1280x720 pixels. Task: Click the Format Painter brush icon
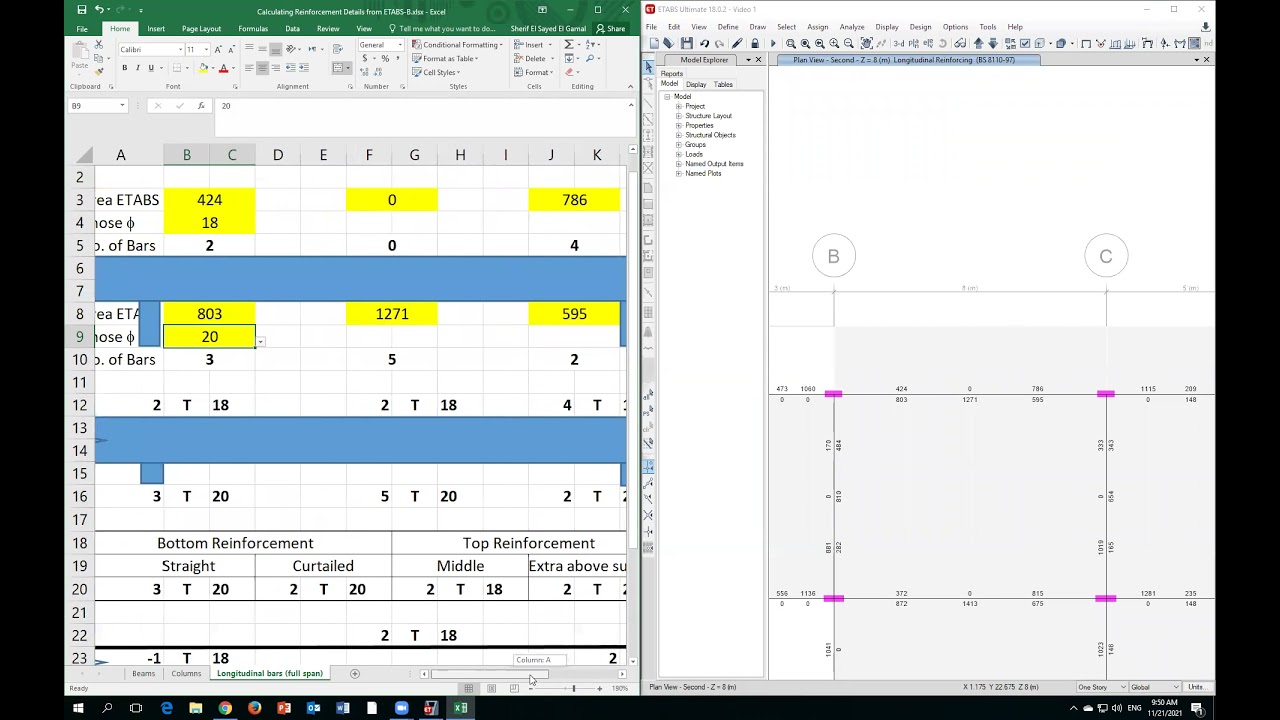99,72
